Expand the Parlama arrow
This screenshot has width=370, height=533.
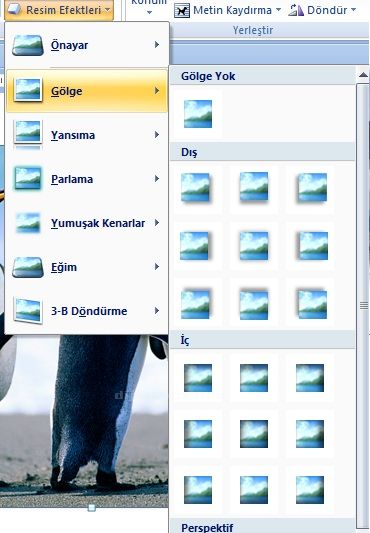157,178
